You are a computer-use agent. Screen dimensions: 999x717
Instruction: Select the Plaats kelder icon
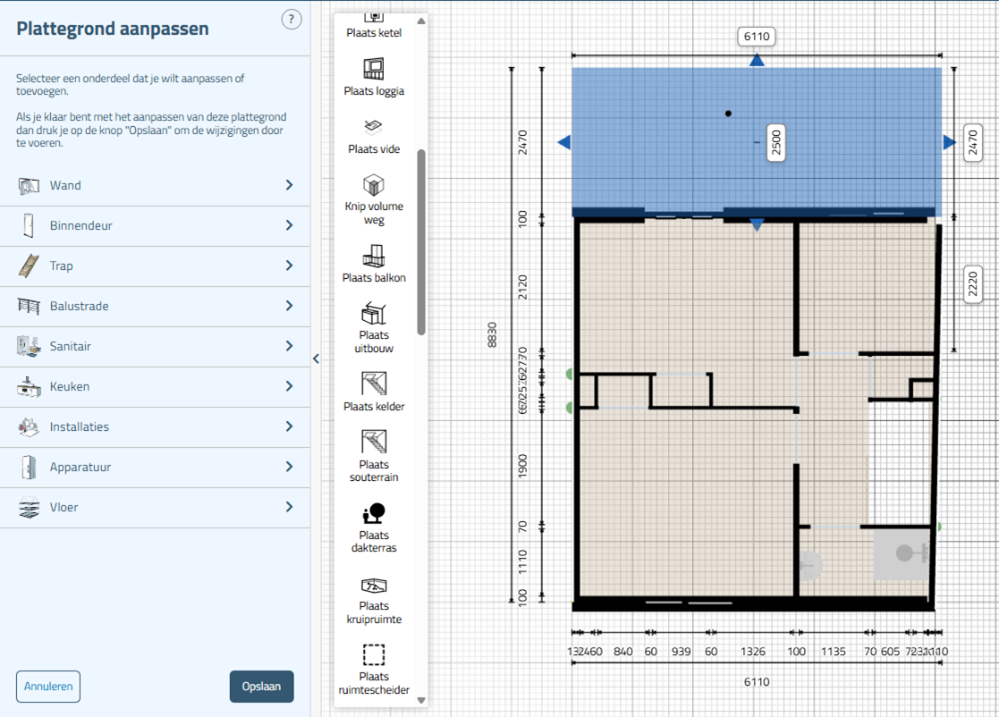pos(374,384)
